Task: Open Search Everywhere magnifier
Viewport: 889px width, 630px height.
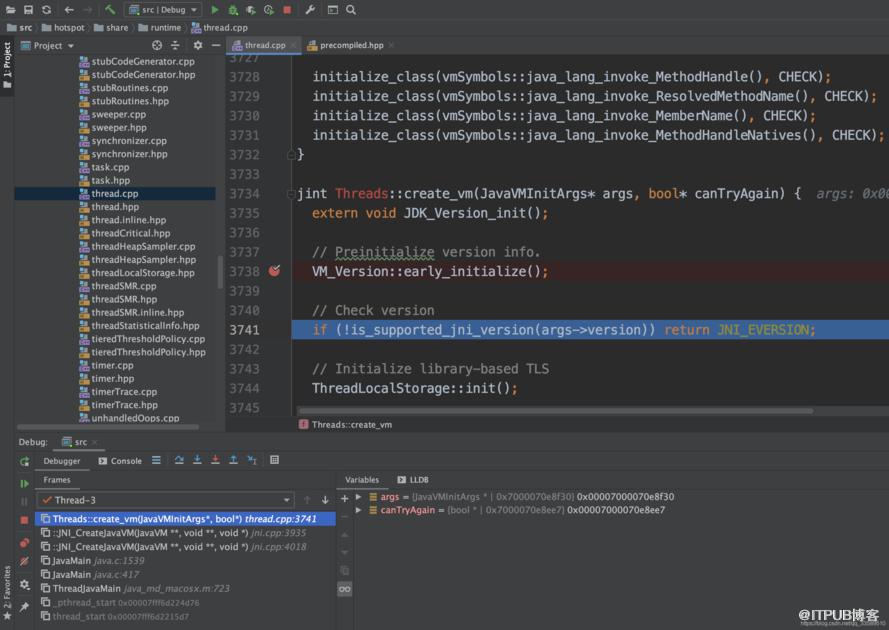Action: 351,10
